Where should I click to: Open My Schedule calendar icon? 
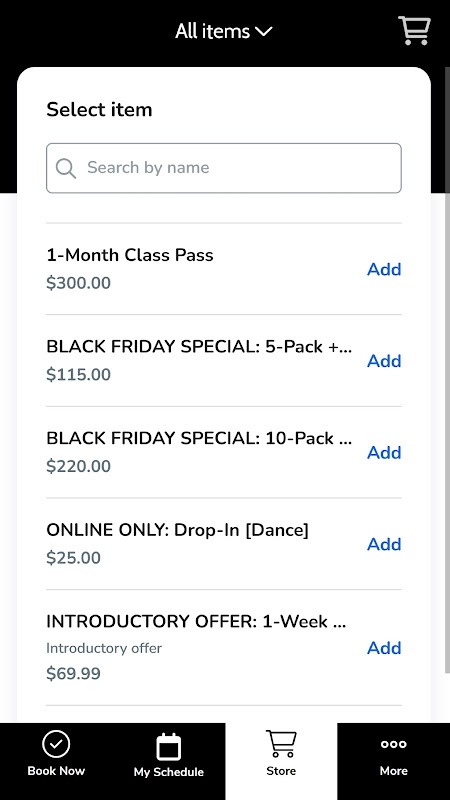(x=168, y=746)
